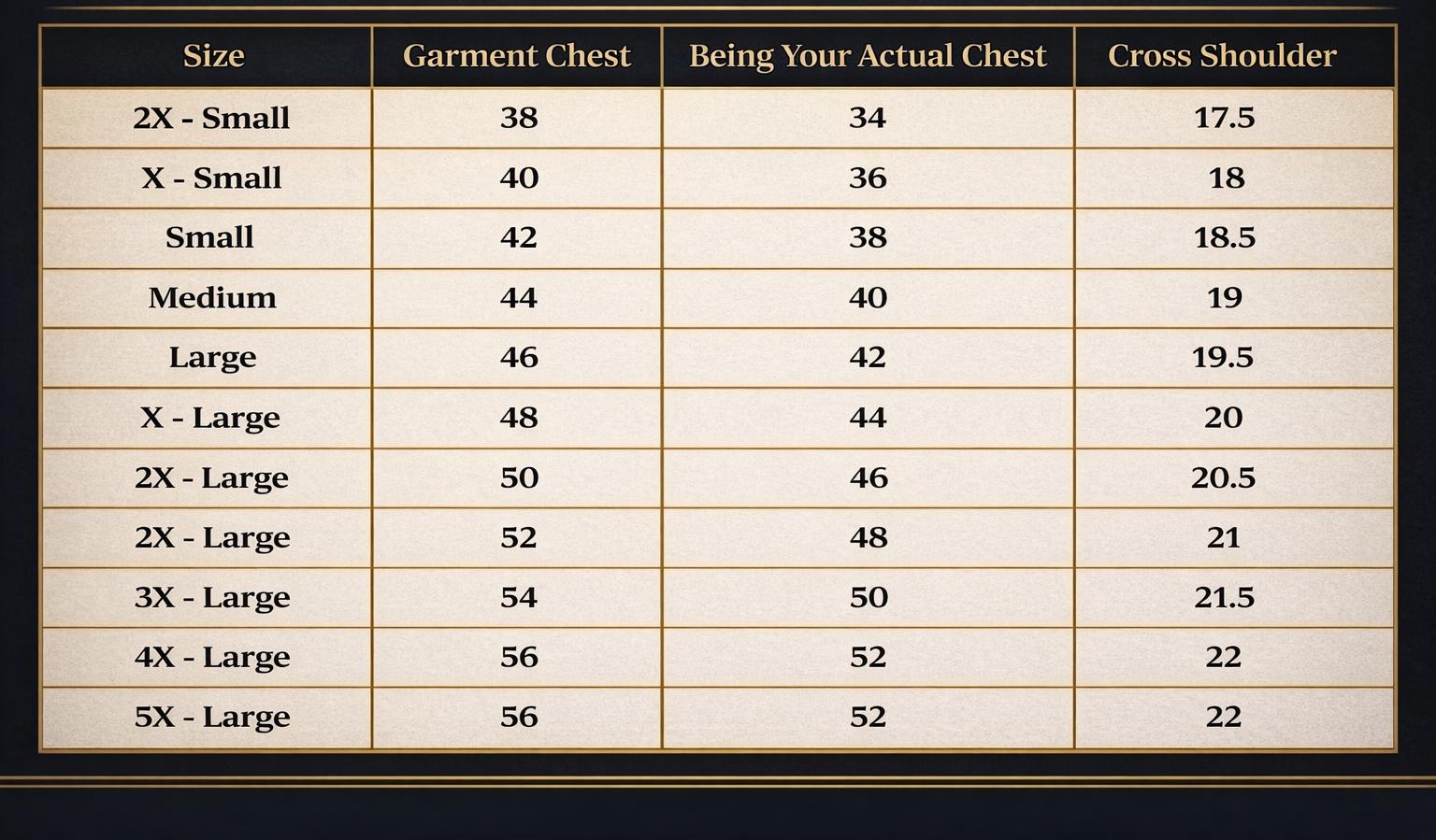The height and width of the screenshot is (840, 1436).
Task: Select actual chest value 44 for X - Large
Action: tap(868, 417)
